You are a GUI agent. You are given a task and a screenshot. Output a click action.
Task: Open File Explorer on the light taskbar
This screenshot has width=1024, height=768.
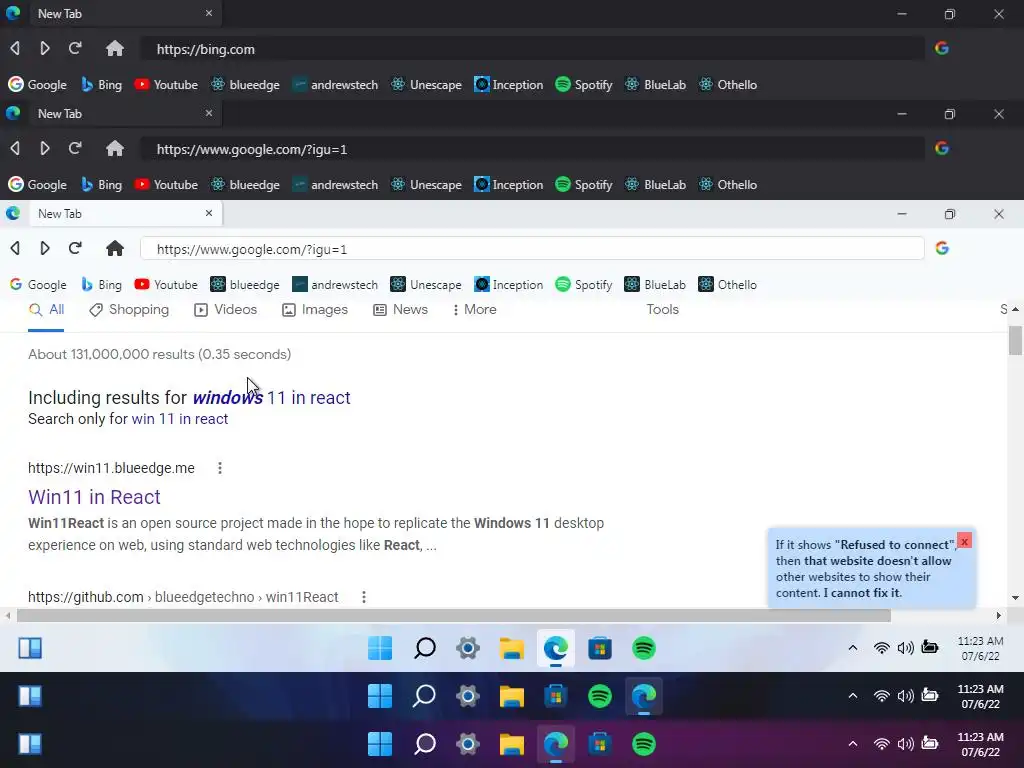point(512,648)
